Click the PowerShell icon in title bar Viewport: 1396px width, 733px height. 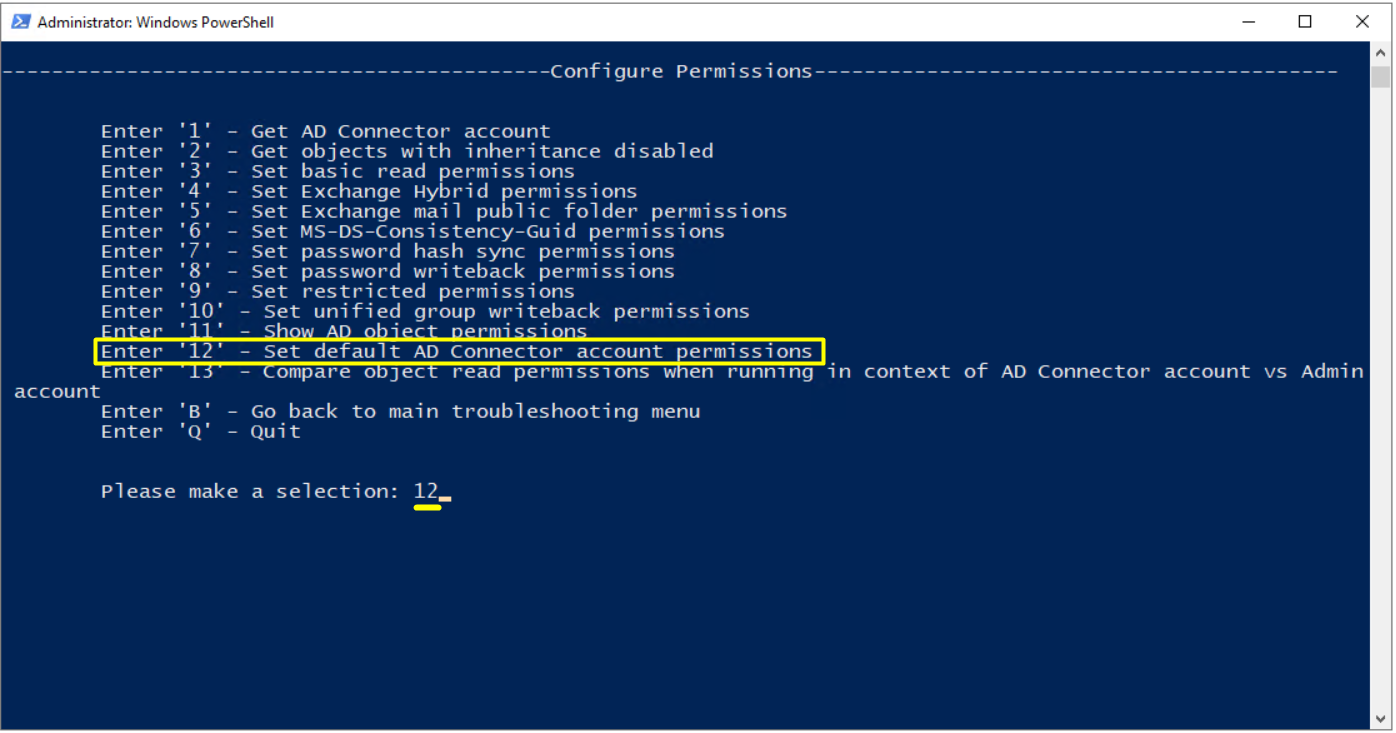point(20,21)
